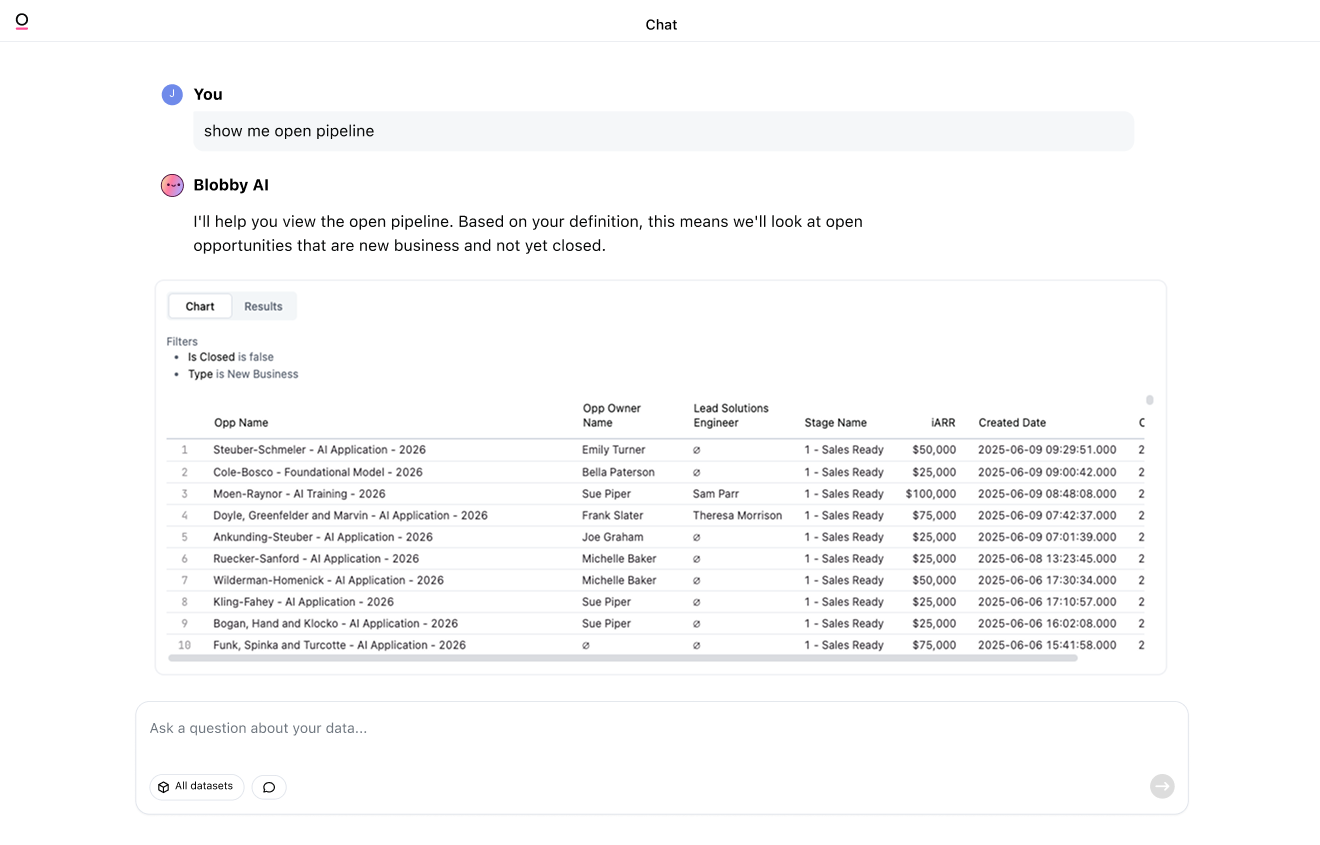1320x845 pixels.
Task: Select the Chart tab
Action: pos(200,306)
